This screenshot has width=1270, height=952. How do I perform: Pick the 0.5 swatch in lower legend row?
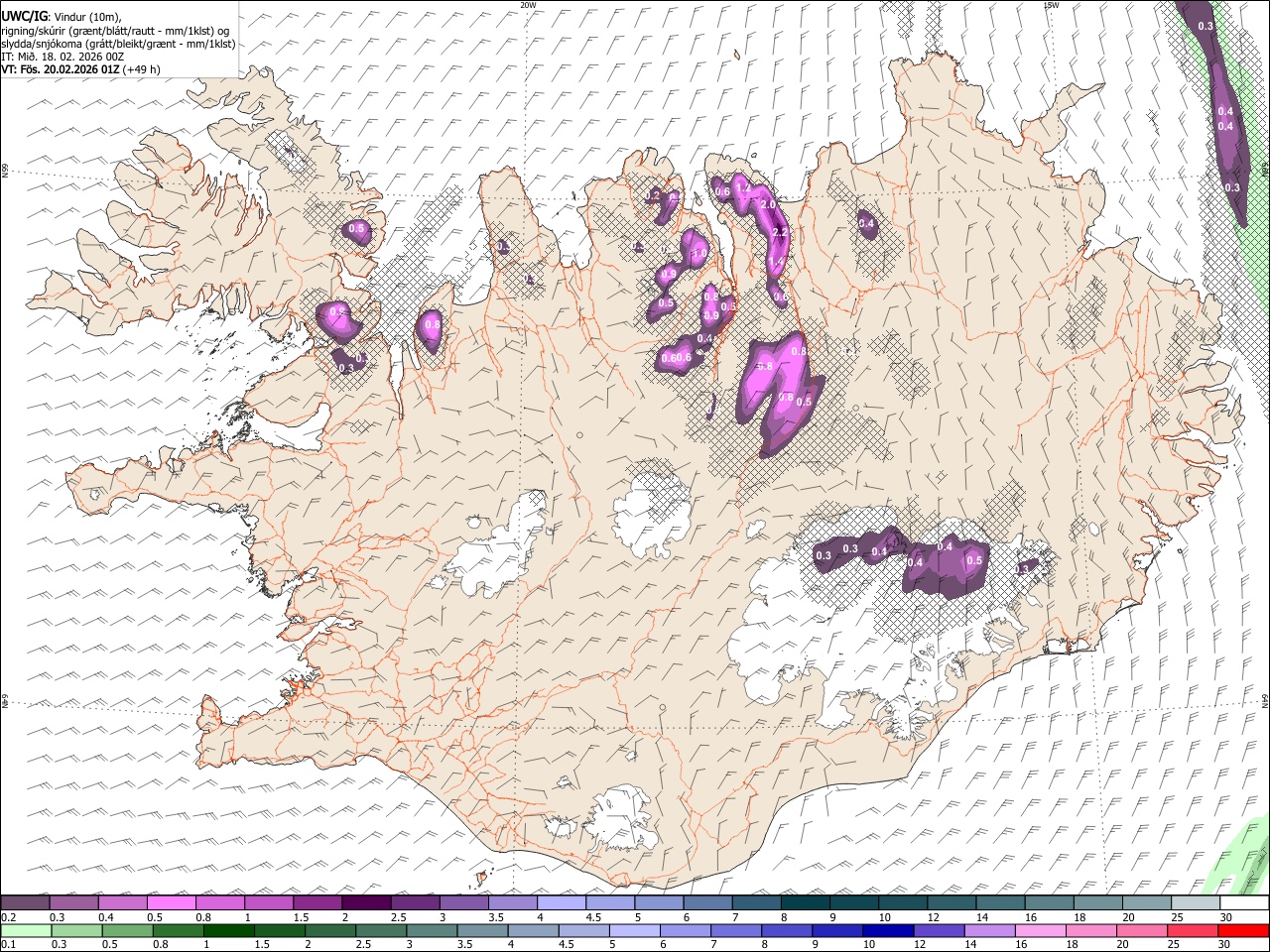[127, 930]
